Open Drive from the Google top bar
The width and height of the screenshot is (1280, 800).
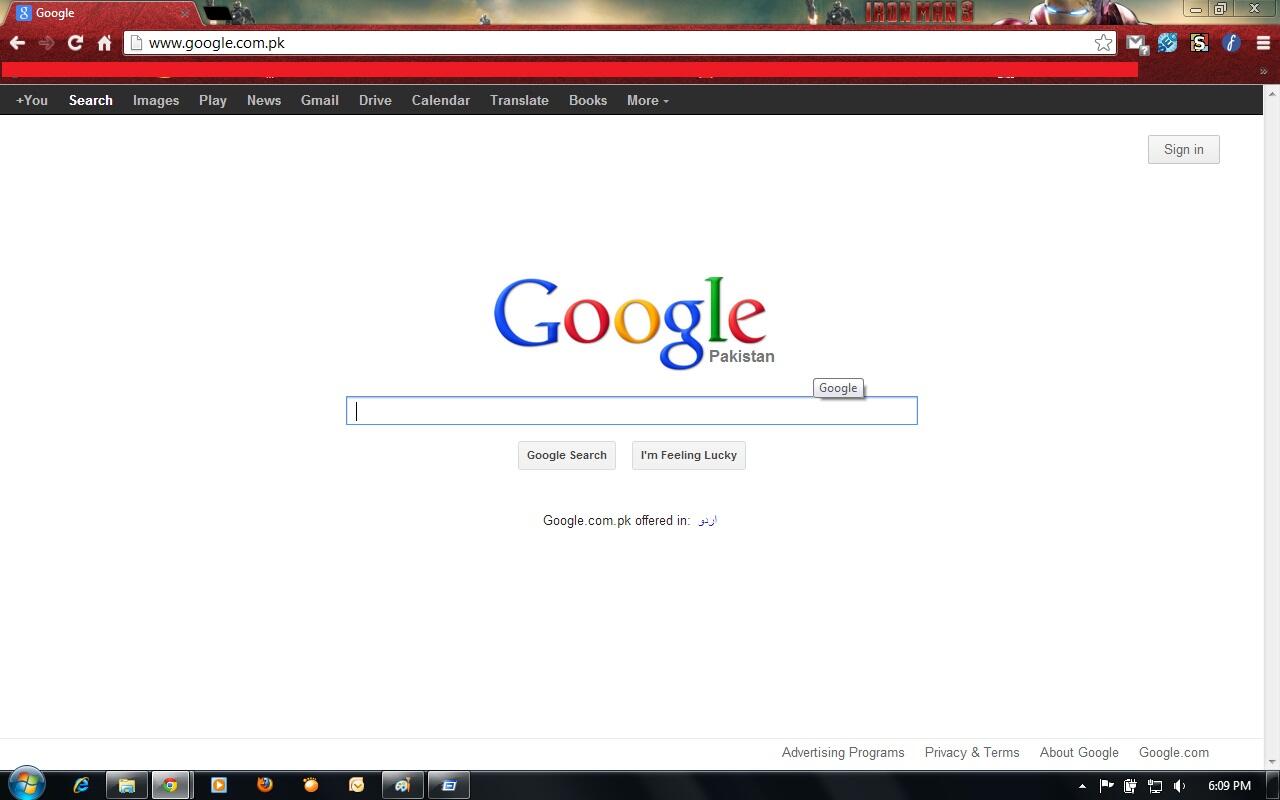[x=375, y=100]
